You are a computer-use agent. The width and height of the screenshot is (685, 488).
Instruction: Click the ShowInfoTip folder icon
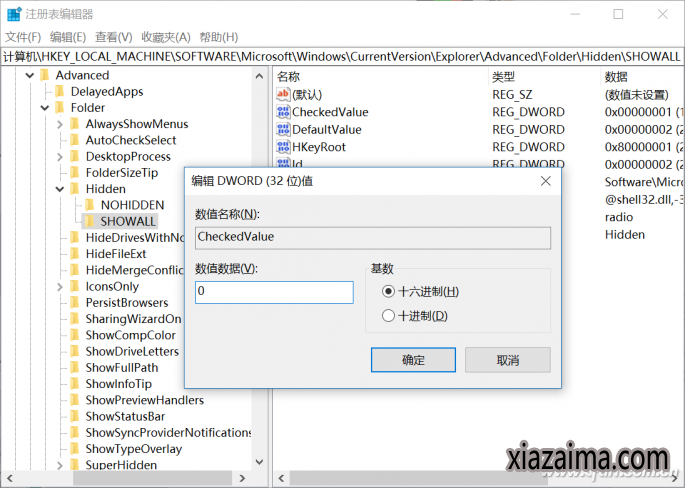(75, 384)
